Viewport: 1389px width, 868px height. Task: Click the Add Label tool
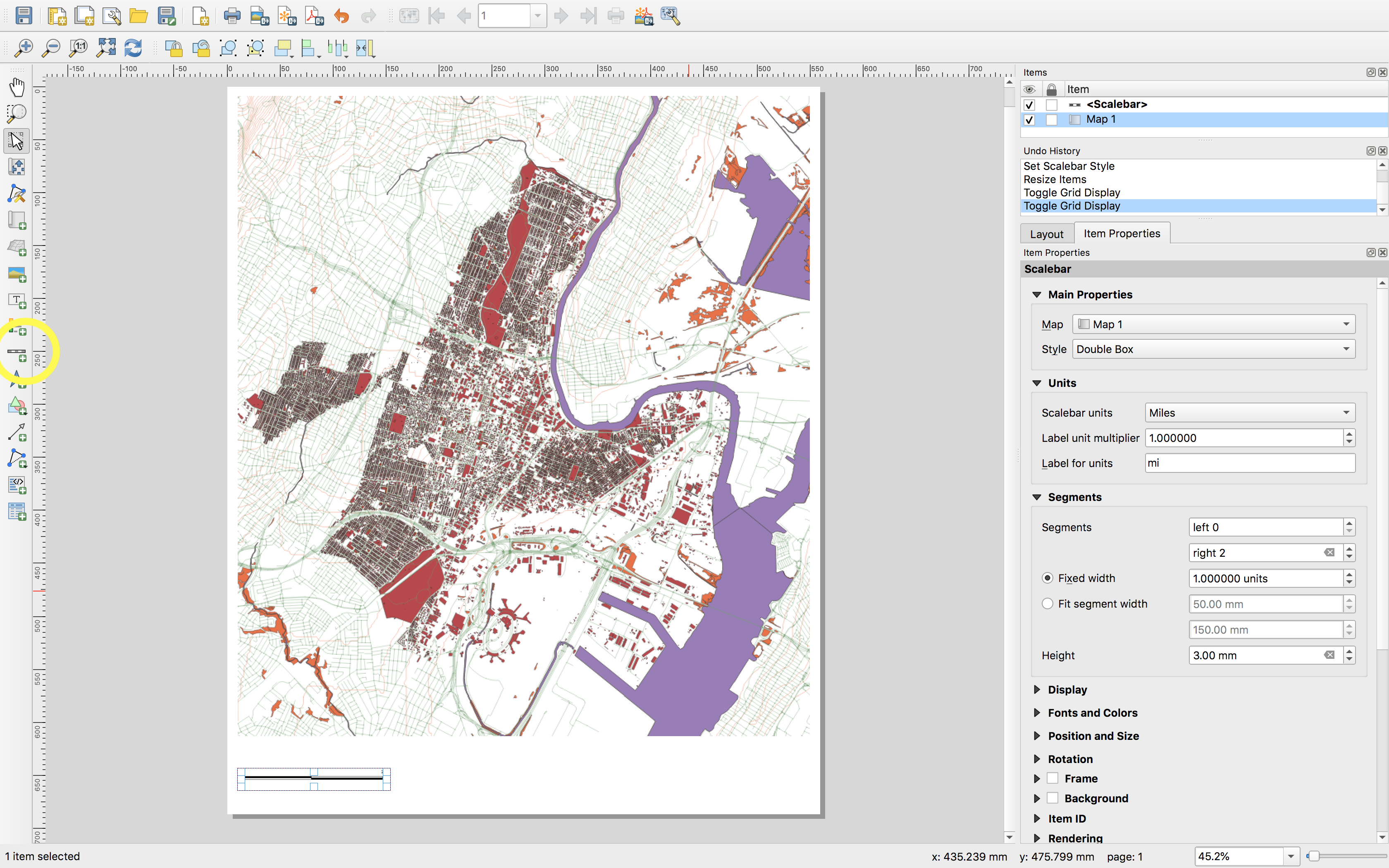pyautogui.click(x=17, y=300)
